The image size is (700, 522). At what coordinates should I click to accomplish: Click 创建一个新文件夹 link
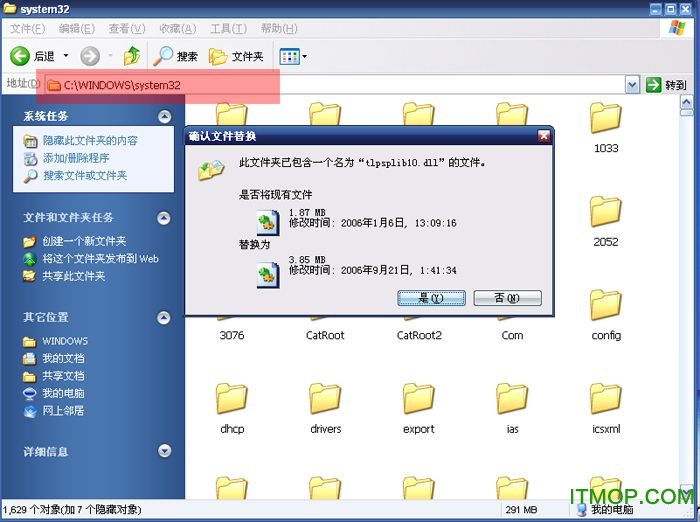(x=84, y=241)
